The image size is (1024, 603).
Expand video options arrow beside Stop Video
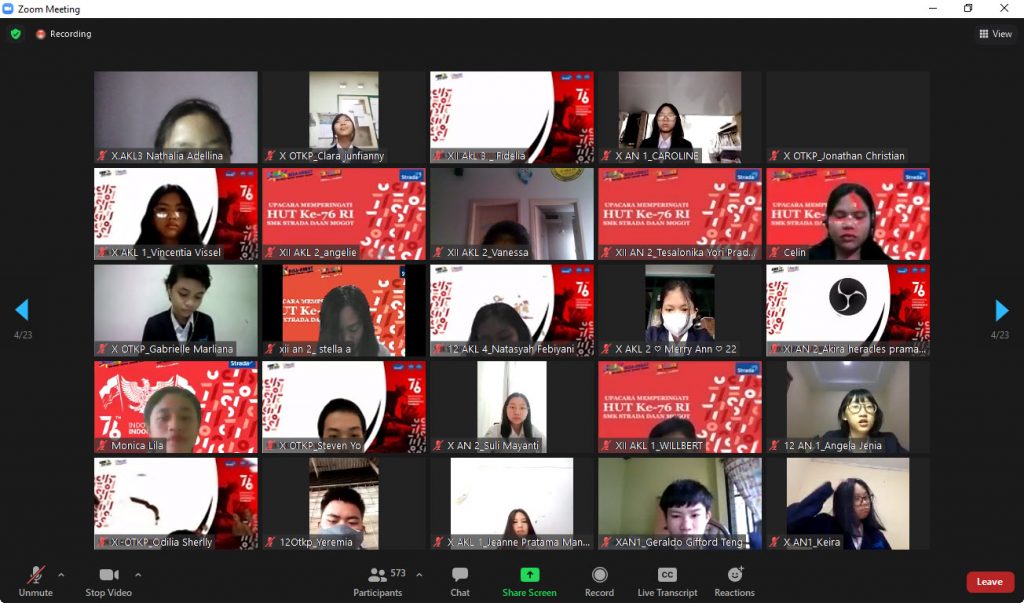point(138,575)
